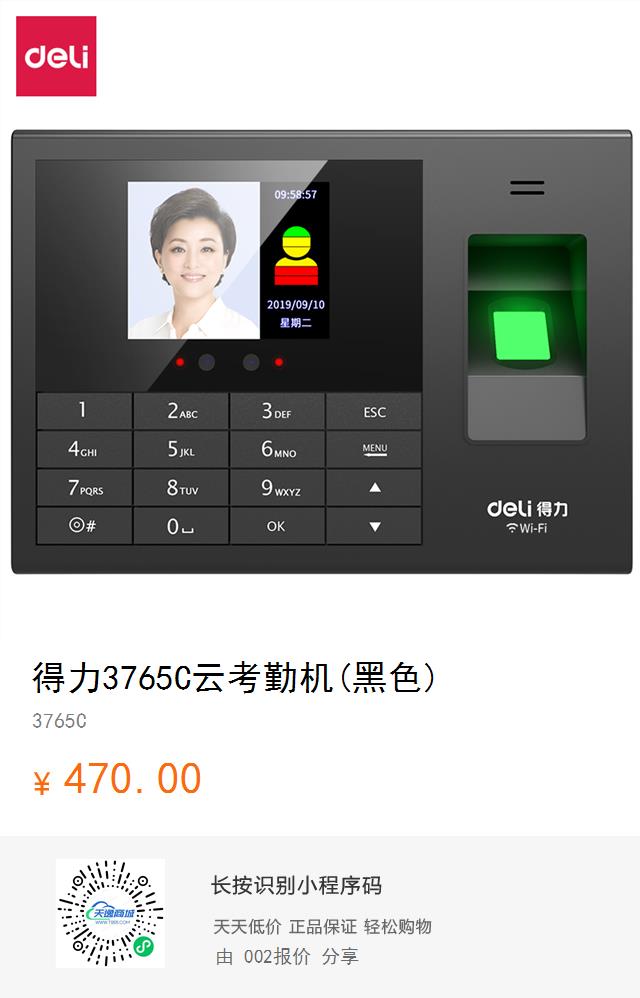This screenshot has height=998, width=640.
Task: Tap the OK key on keypad
Action: [277, 526]
